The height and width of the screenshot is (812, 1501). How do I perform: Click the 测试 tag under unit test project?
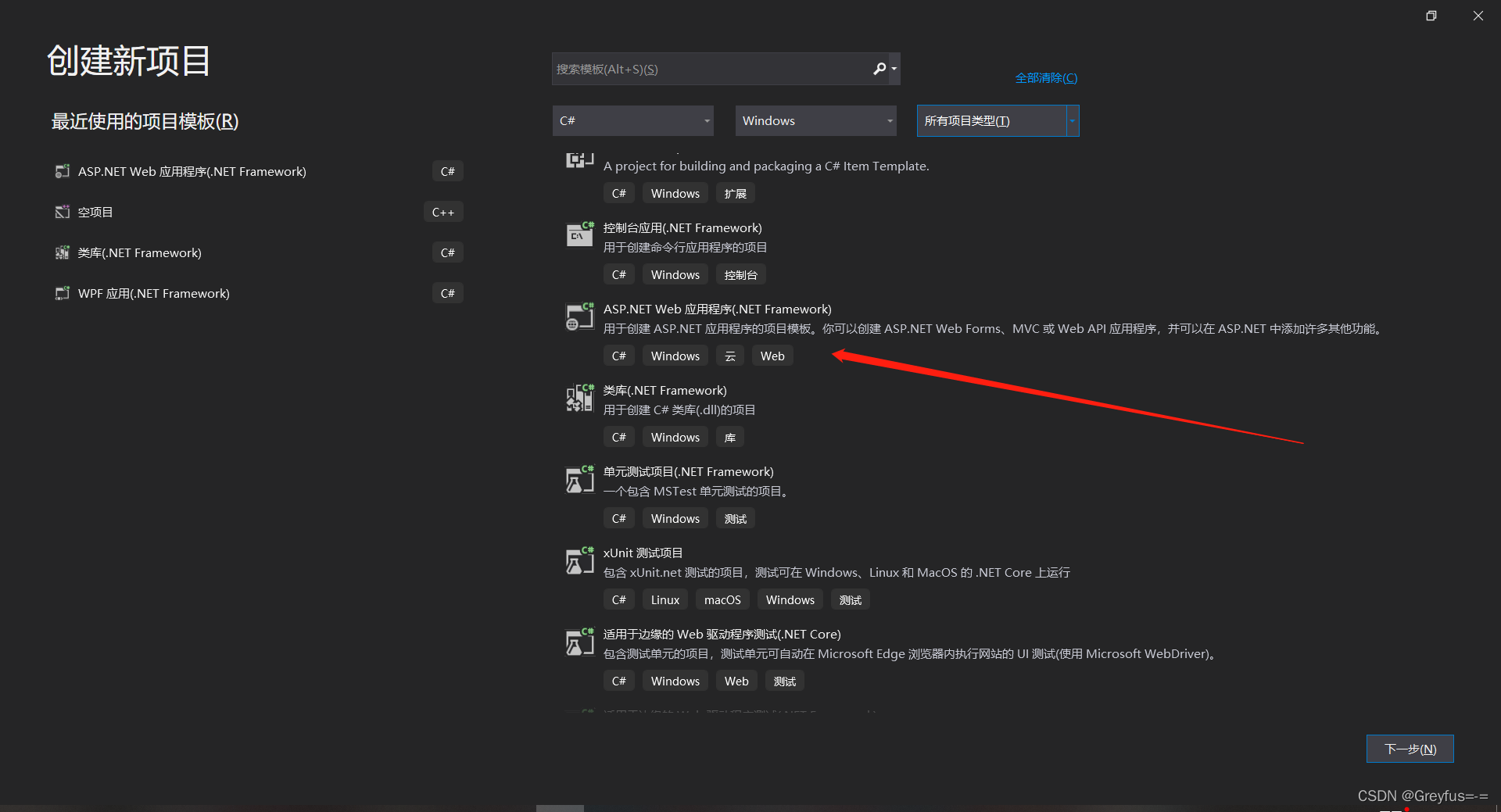(x=735, y=518)
